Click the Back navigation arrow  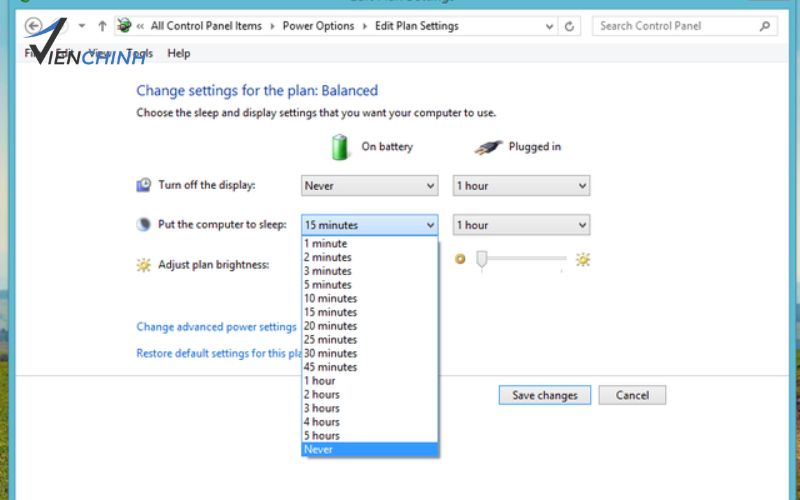click(x=34, y=26)
